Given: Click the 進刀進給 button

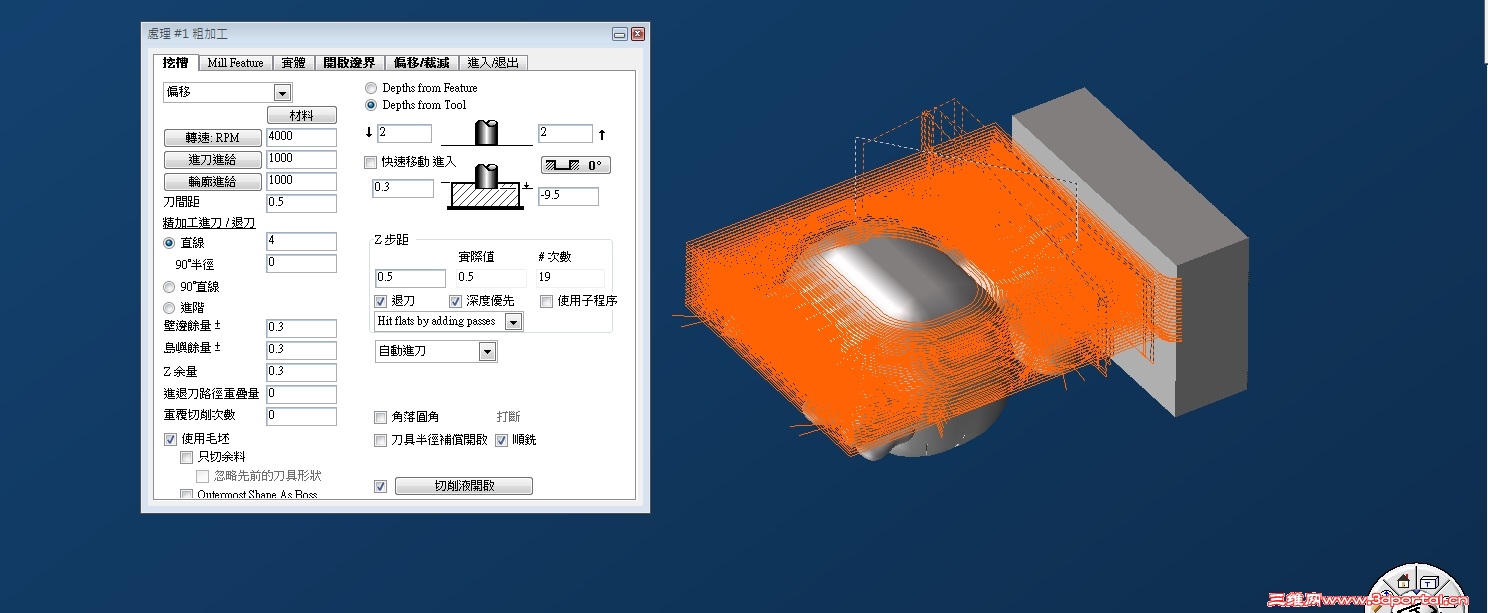Looking at the screenshot, I should pyautogui.click(x=212, y=160).
